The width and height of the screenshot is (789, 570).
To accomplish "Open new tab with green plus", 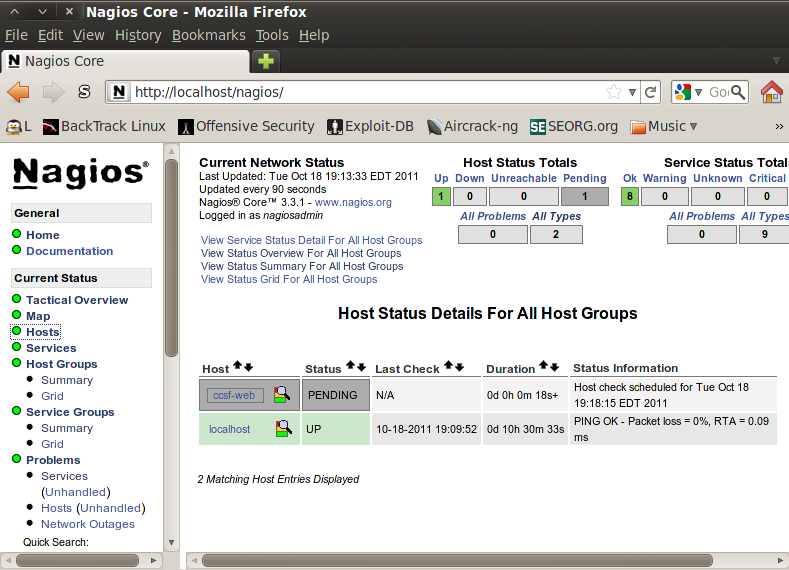I will point(266,61).
